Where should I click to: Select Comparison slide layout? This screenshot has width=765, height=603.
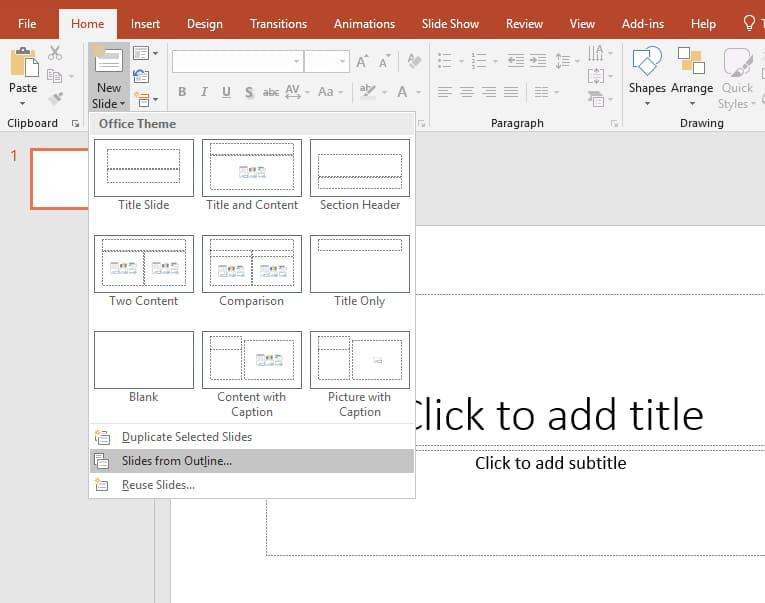pyautogui.click(x=252, y=271)
